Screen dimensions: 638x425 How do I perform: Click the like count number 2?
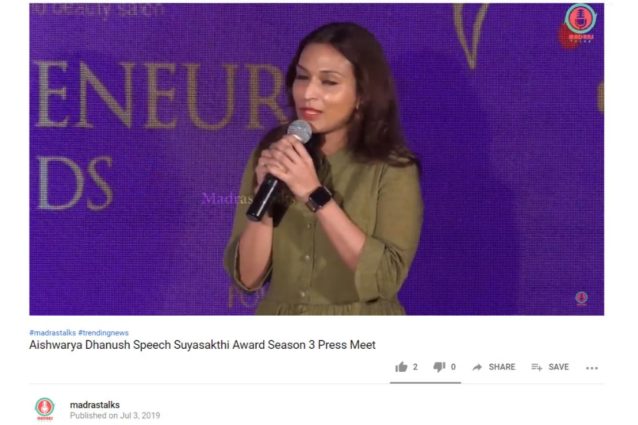coord(415,367)
